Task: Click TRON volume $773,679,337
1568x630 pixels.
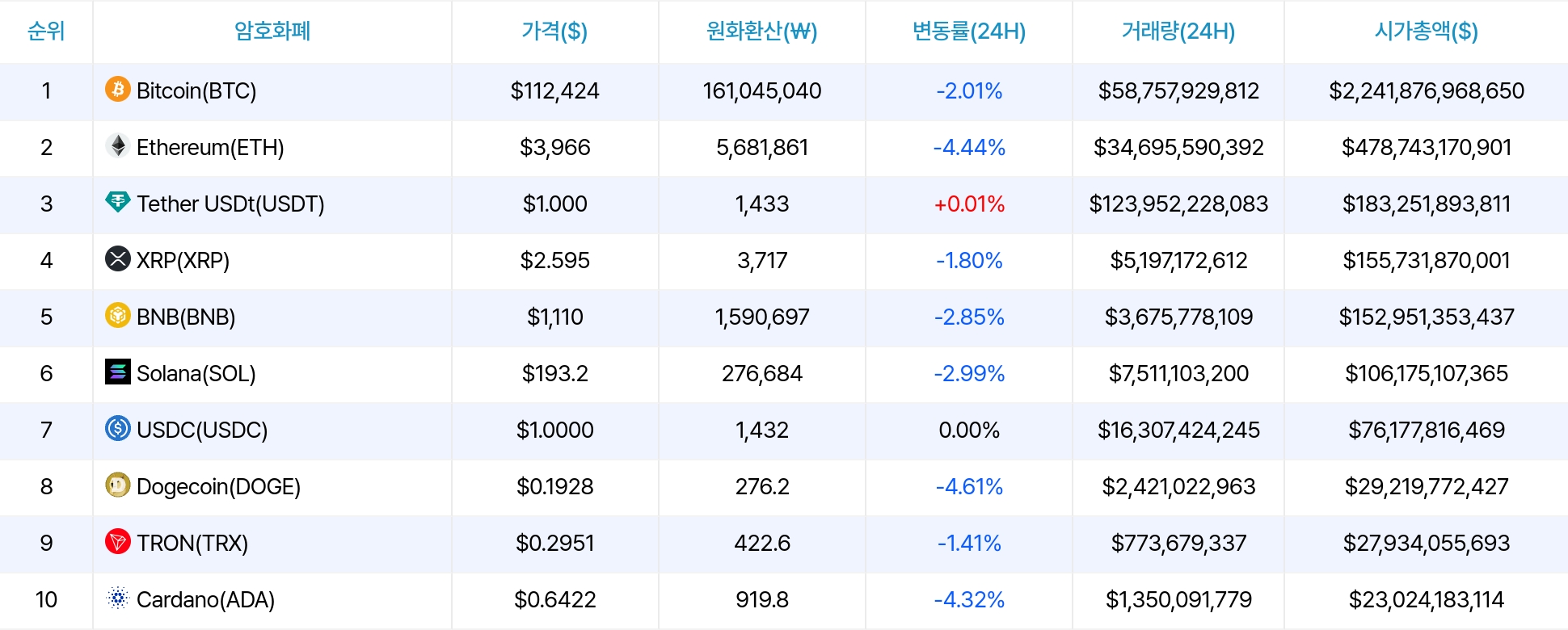Action: tap(1178, 544)
